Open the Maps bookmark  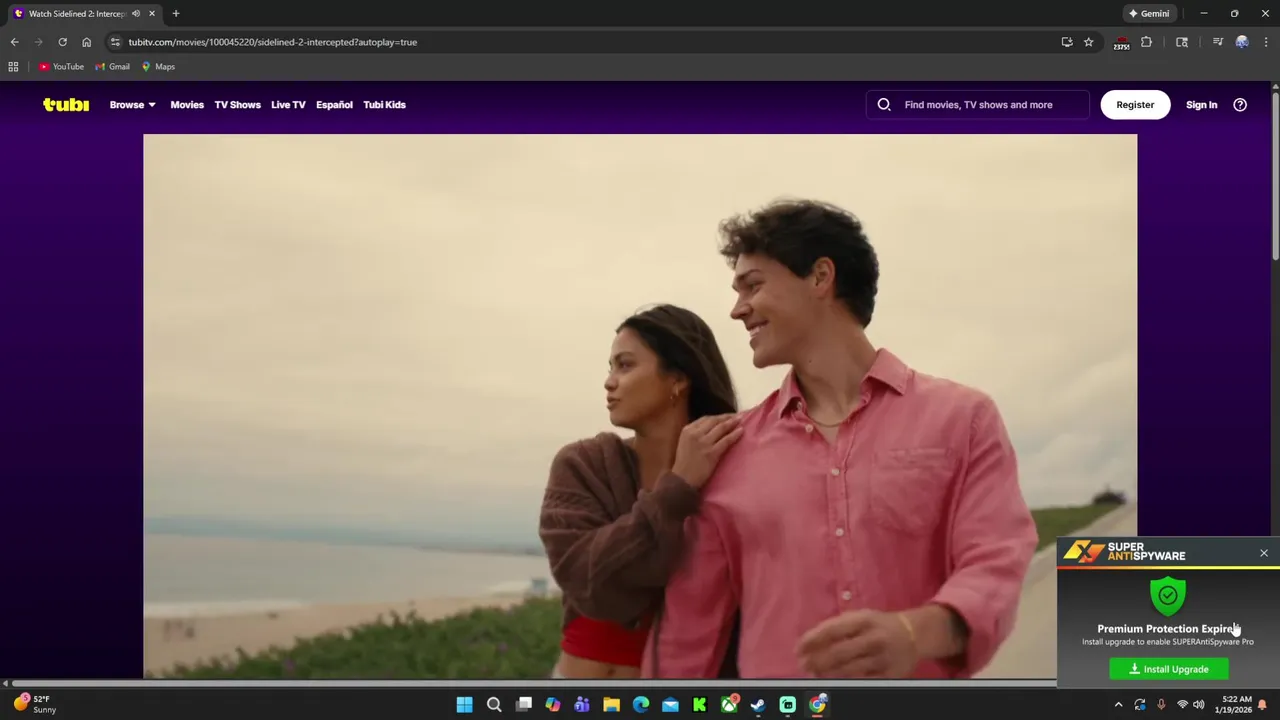(x=158, y=67)
